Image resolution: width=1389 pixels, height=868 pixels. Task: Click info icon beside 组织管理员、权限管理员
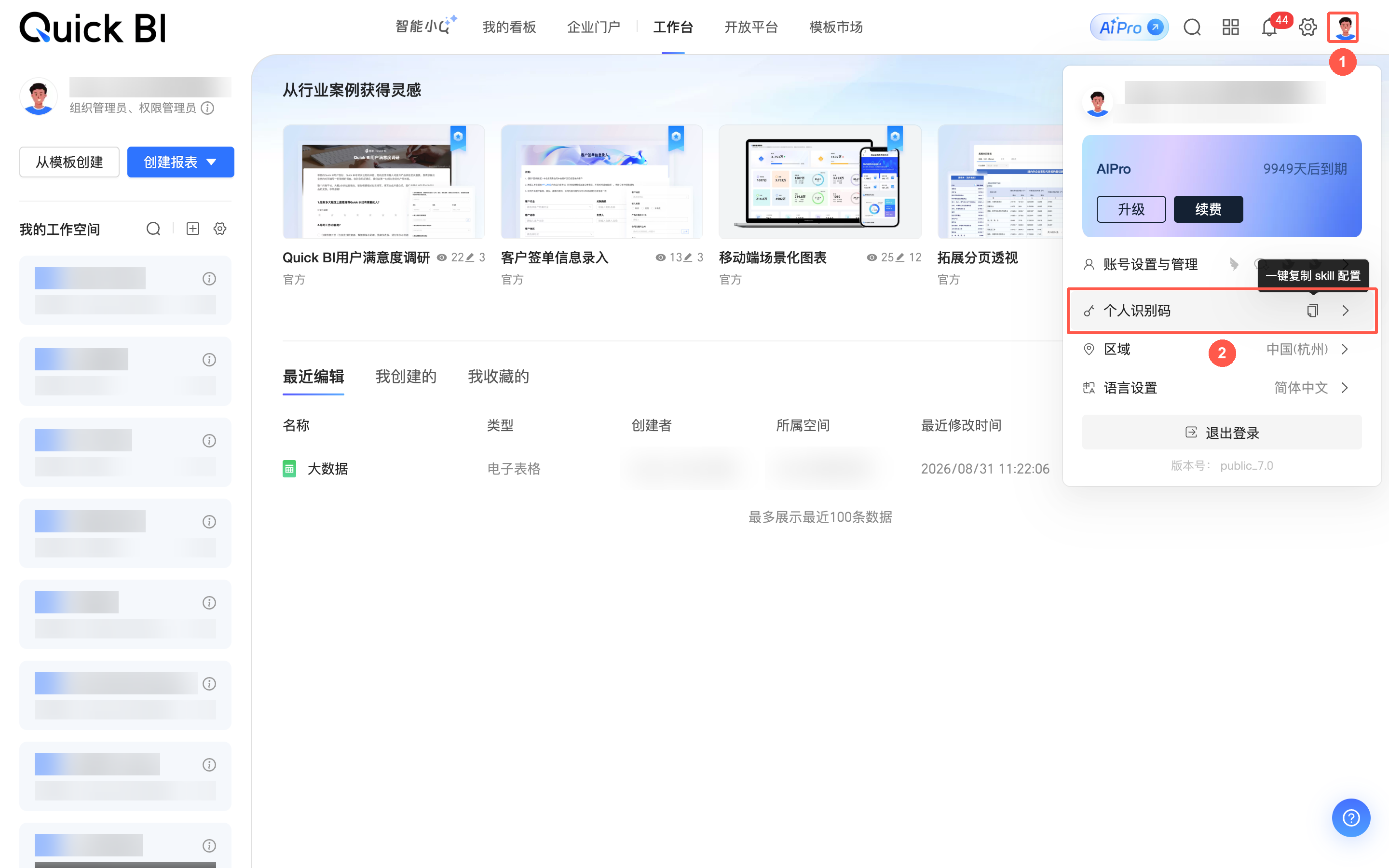pos(208,108)
